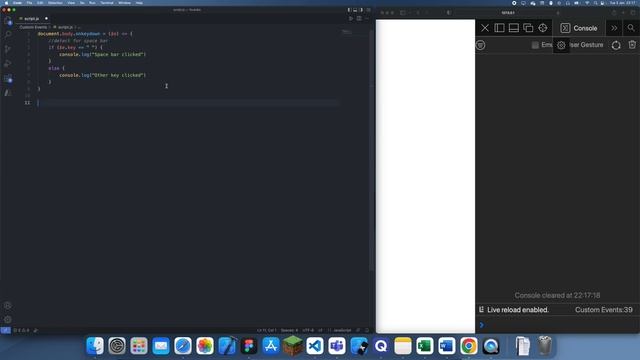
Task: Open the Spaces indentation selector in status bar
Action: 289,330
